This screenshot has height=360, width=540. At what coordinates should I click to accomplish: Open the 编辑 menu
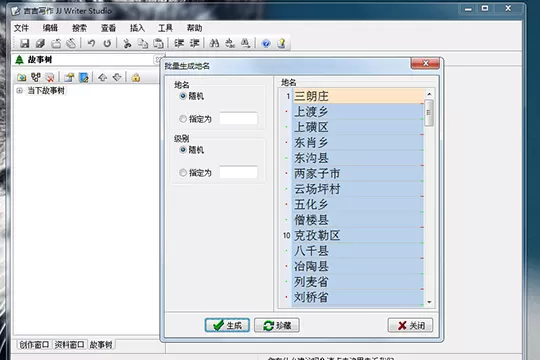tap(50, 28)
